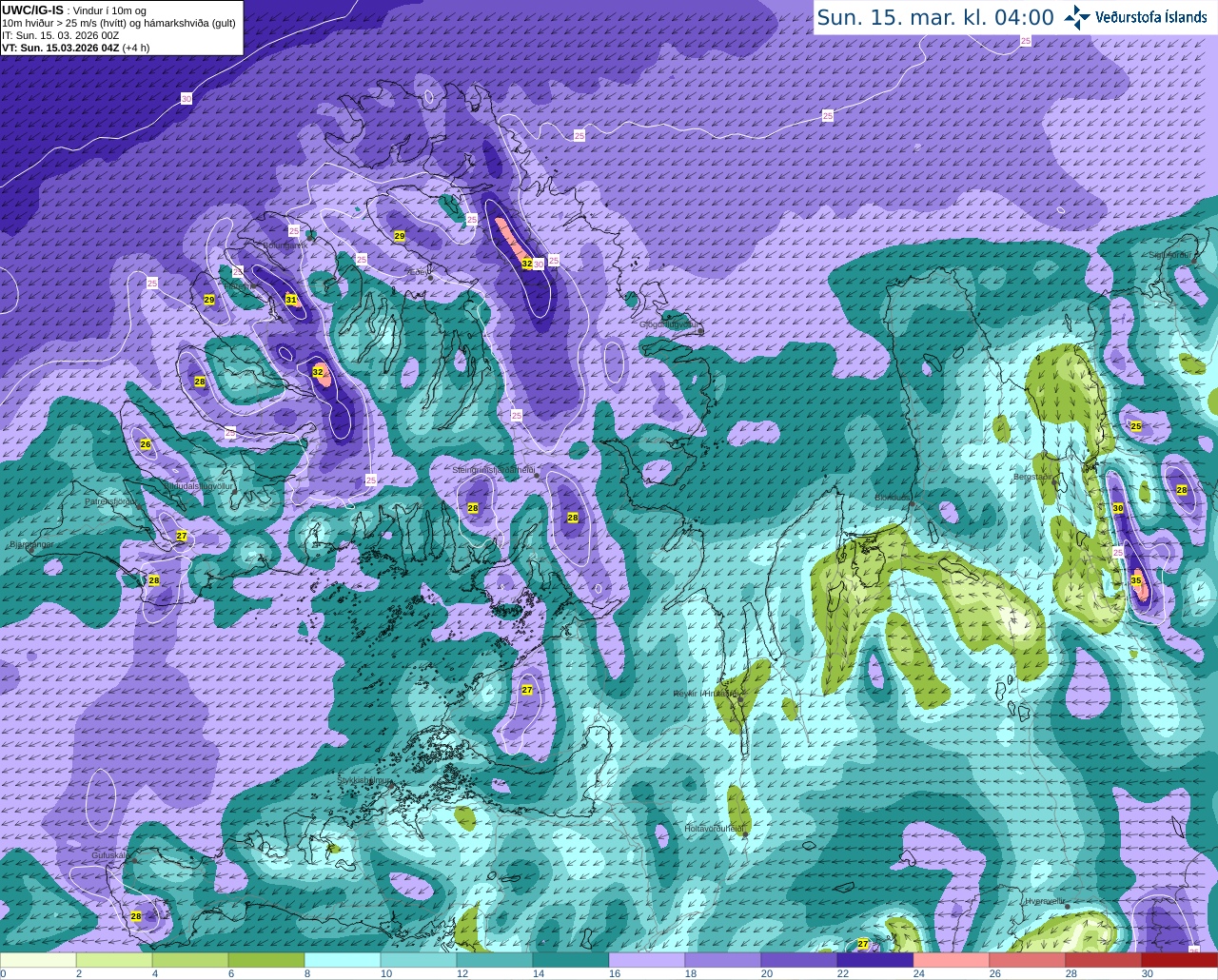Pick the 16–18 m/s lavender swatch
This screenshot has width=1218, height=980.
(x=647, y=960)
